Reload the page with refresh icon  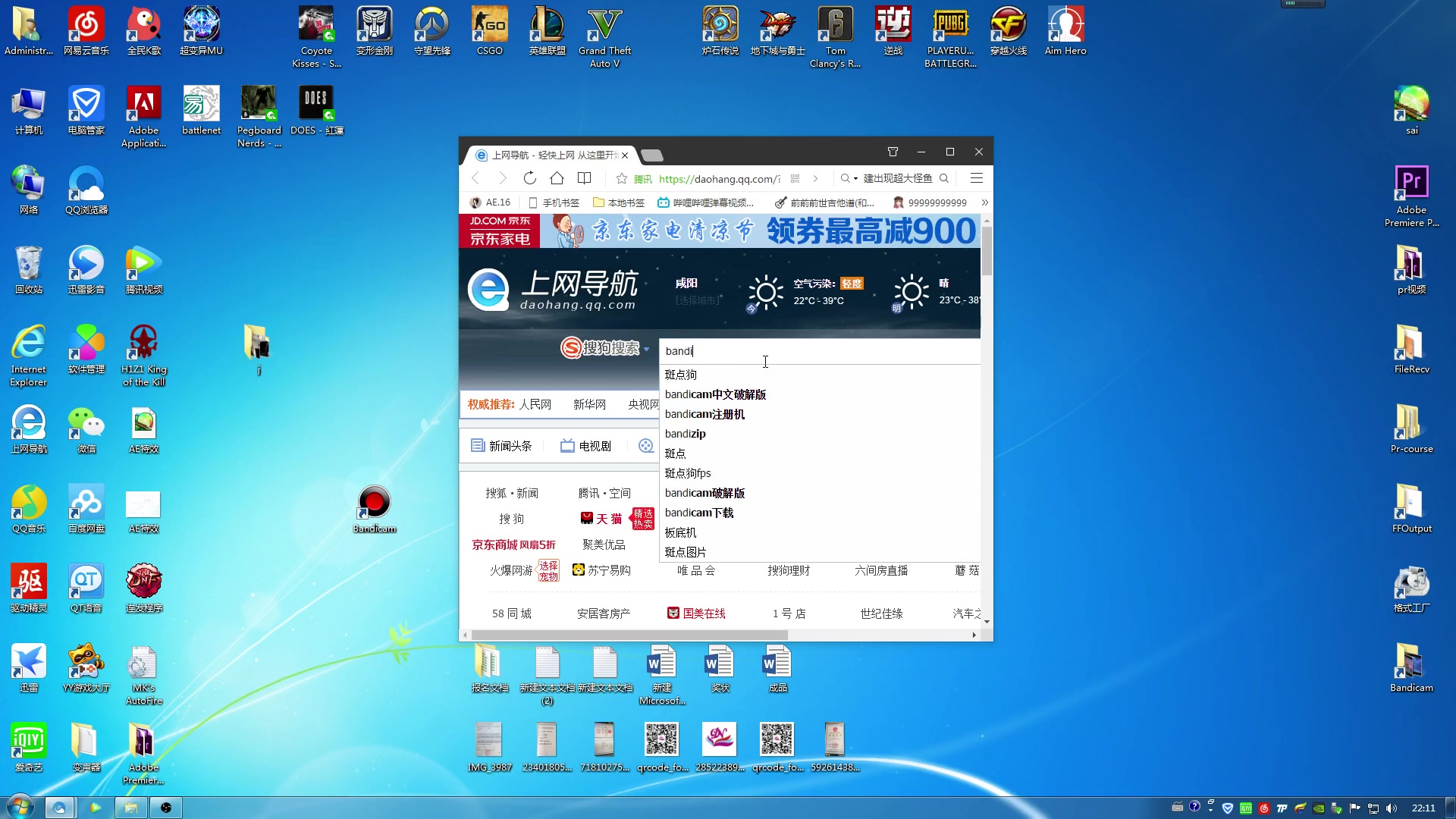[529, 178]
